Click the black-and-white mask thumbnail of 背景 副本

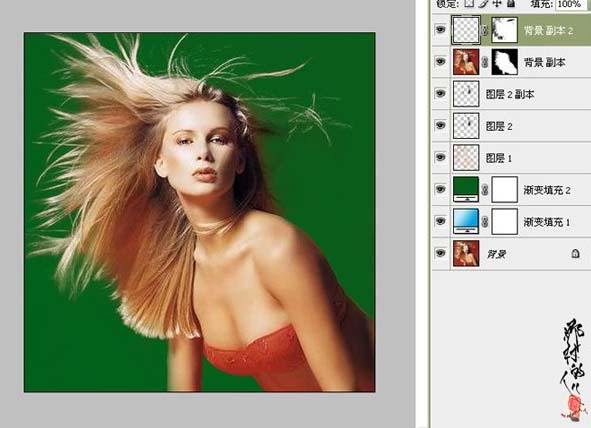pos(505,62)
